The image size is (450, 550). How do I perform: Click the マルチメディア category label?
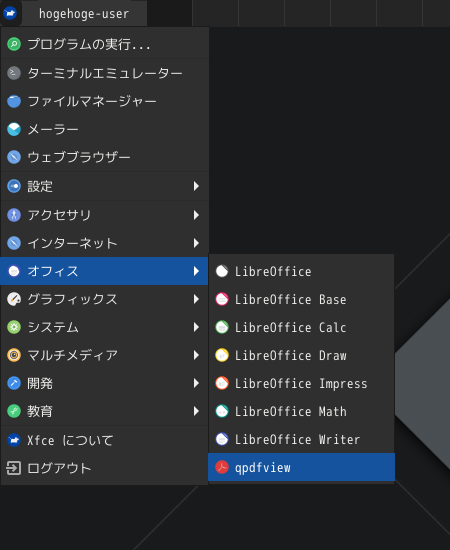(x=72, y=355)
